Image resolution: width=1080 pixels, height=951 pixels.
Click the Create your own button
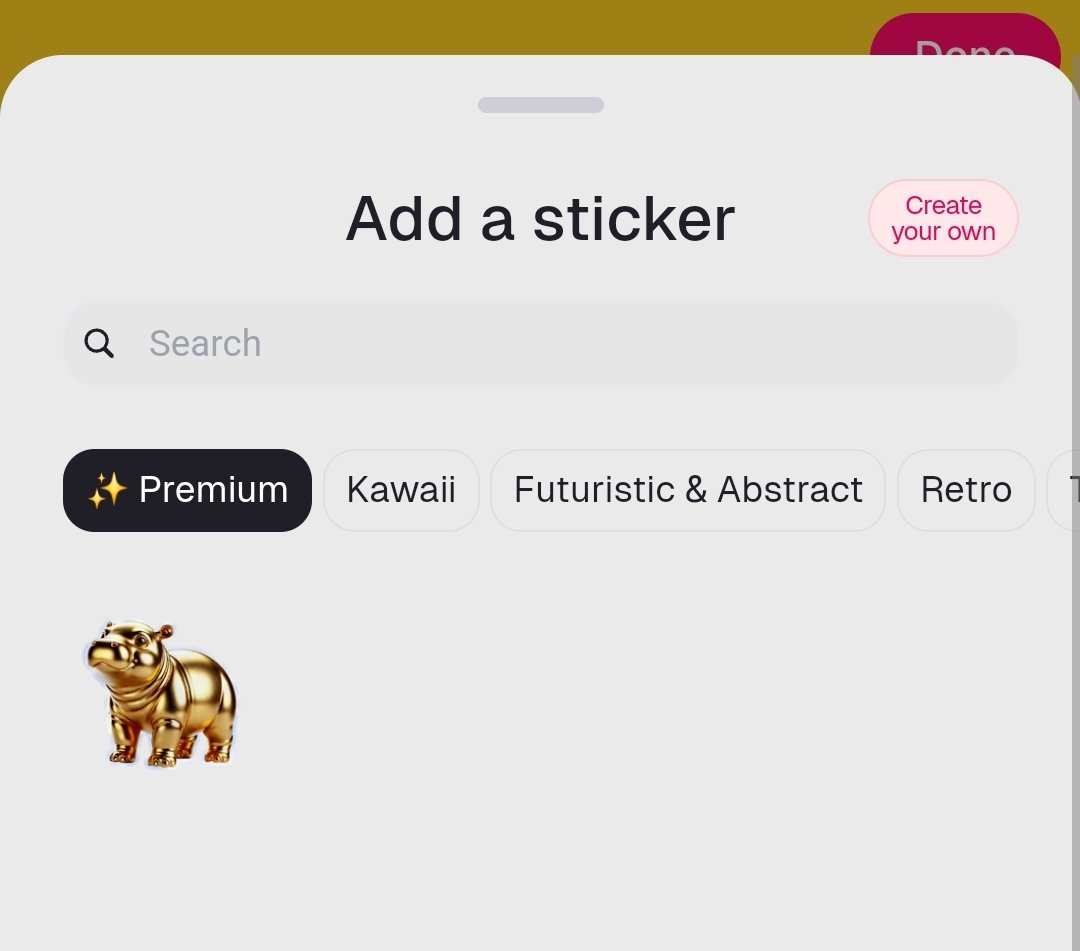pyautogui.click(x=943, y=218)
